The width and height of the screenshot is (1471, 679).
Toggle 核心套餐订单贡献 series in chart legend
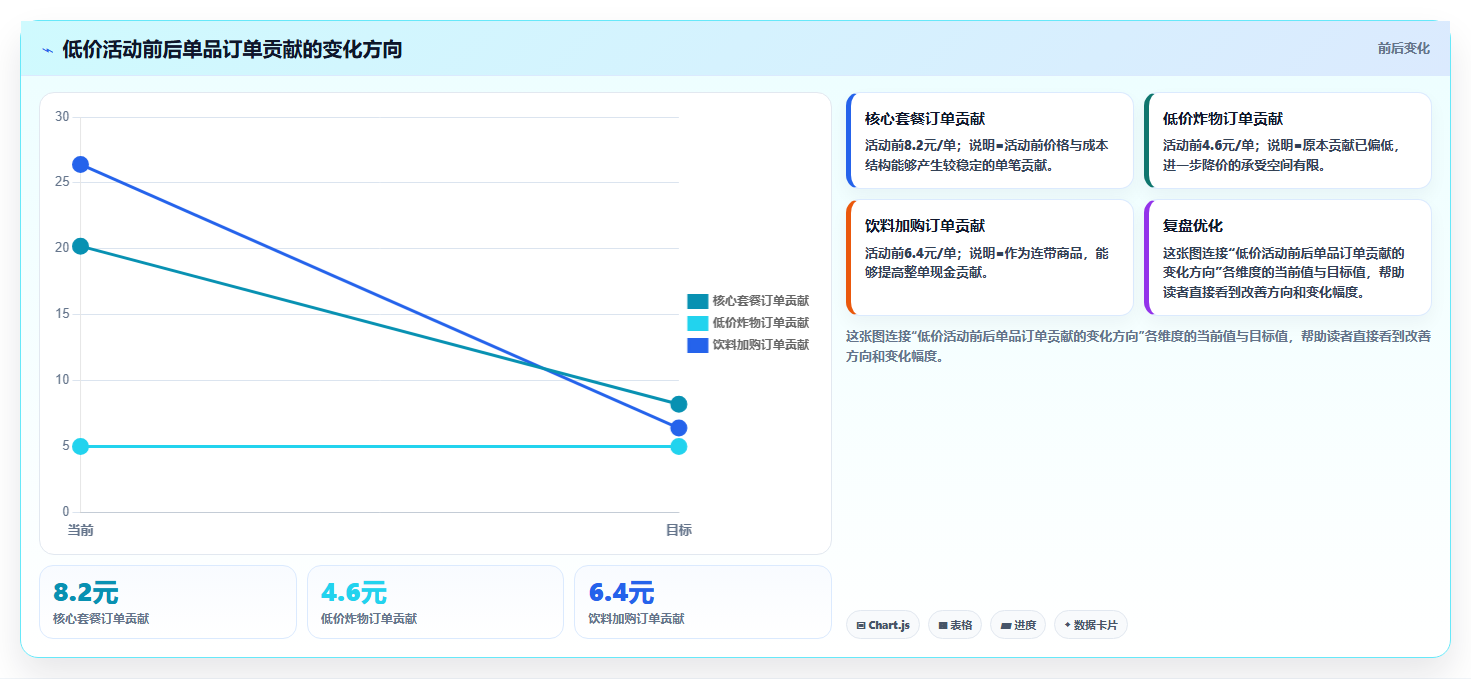point(748,301)
